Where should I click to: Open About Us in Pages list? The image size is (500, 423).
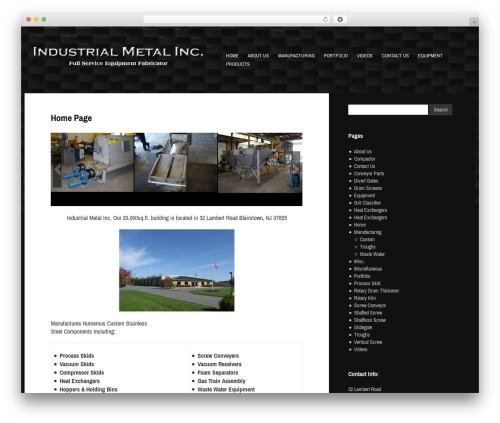(x=363, y=152)
